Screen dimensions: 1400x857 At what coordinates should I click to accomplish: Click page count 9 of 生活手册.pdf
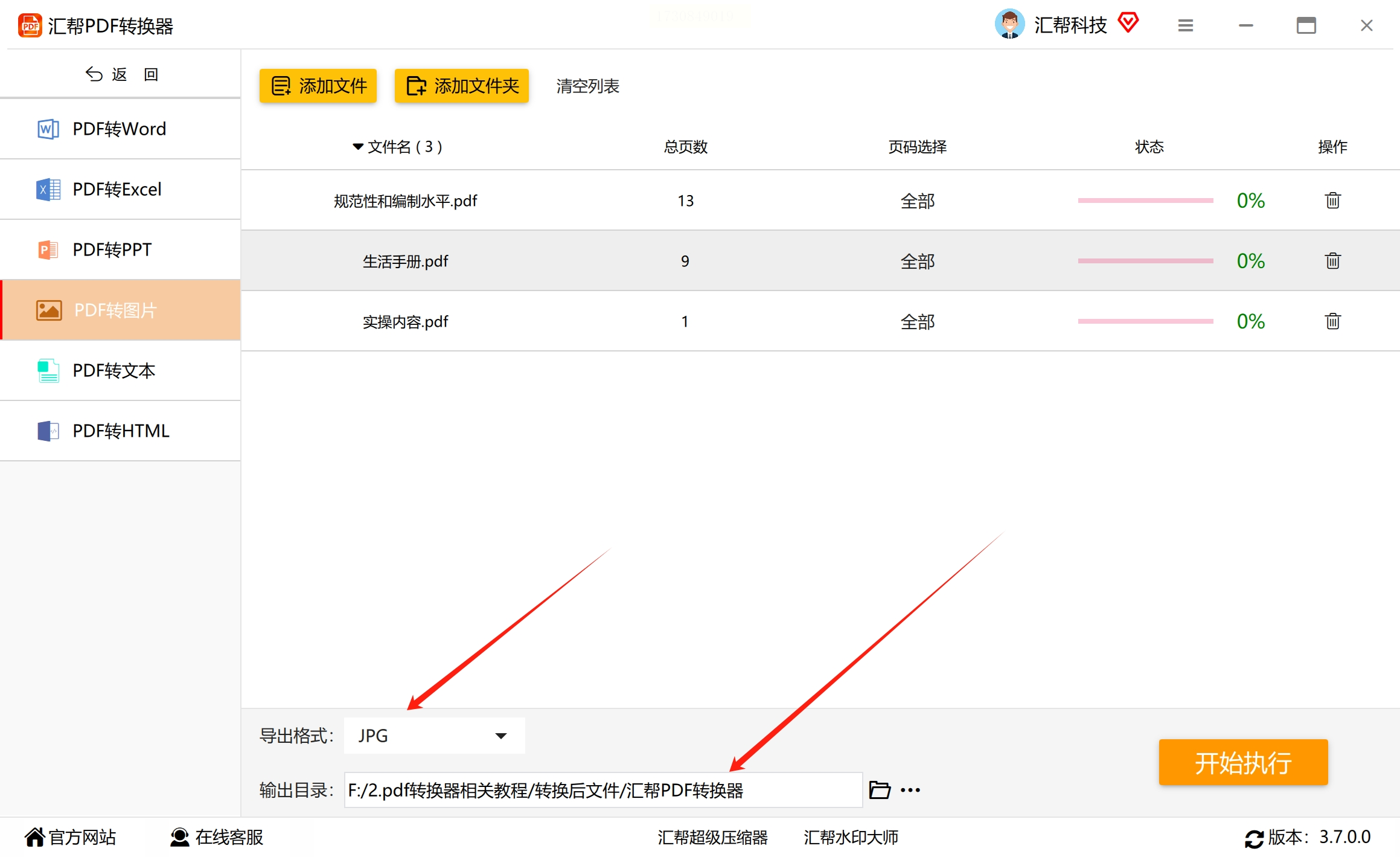(x=685, y=261)
